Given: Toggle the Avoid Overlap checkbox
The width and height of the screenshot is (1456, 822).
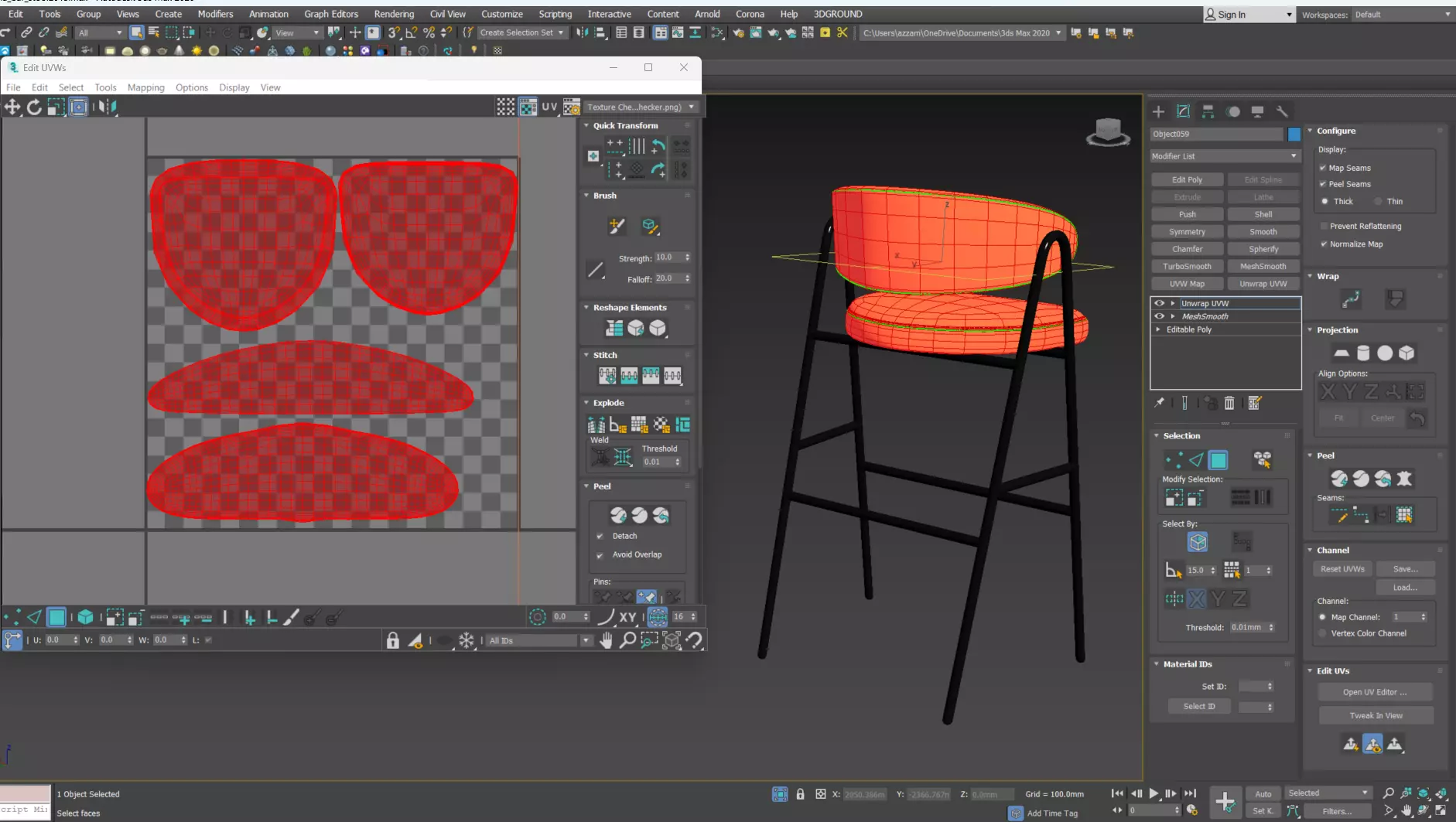Looking at the screenshot, I should click(600, 554).
